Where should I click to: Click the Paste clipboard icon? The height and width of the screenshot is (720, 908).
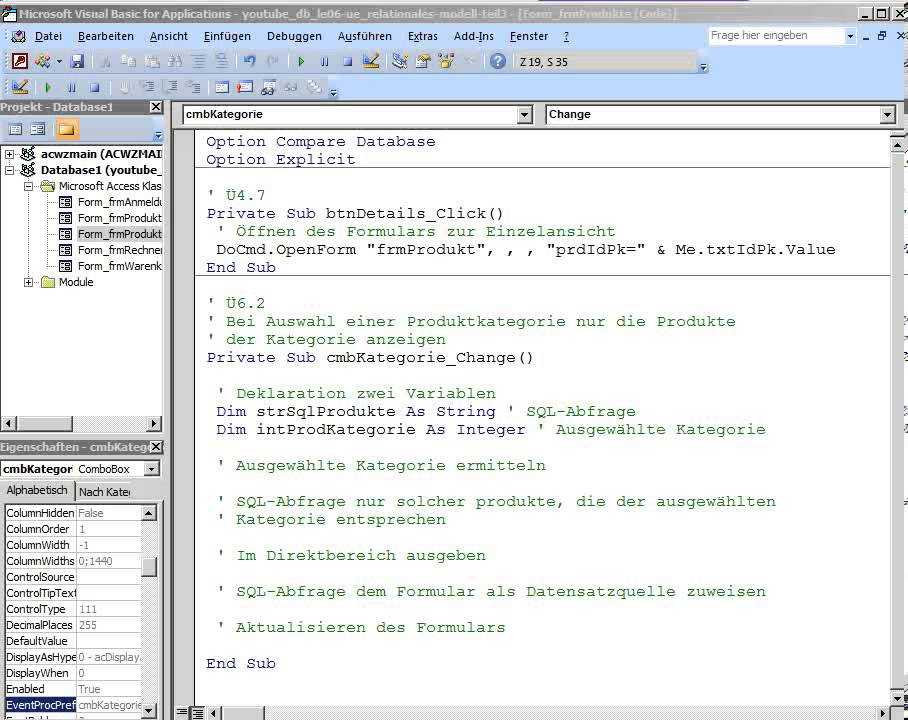click(152, 61)
